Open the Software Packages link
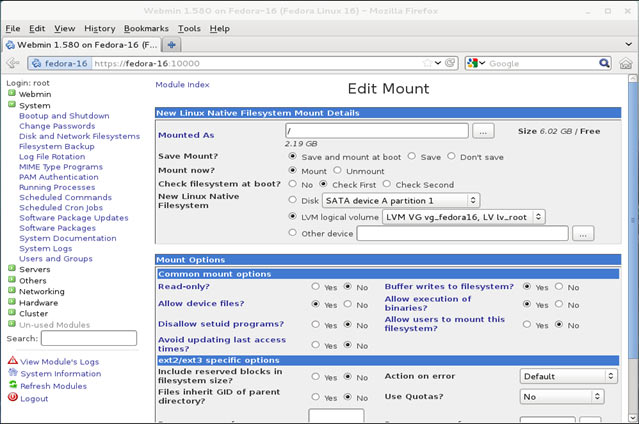Image resolution: width=639 pixels, height=424 pixels. tap(57, 228)
